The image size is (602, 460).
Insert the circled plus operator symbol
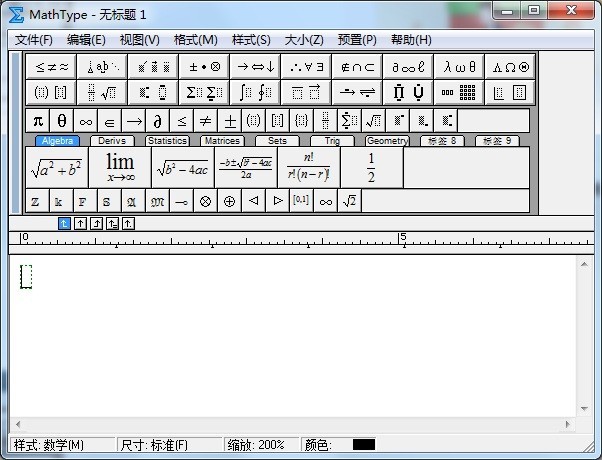tap(229, 201)
